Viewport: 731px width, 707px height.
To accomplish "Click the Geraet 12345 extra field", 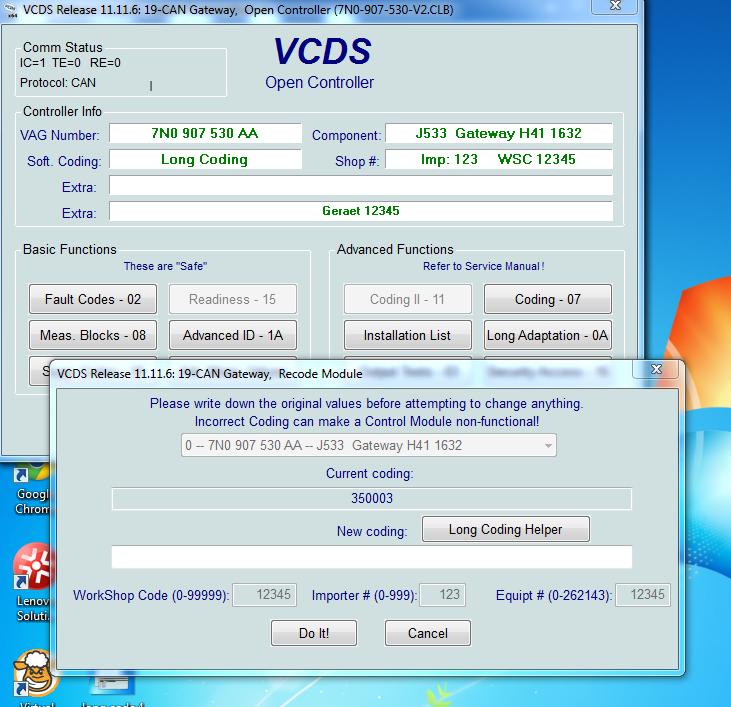I will click(x=361, y=211).
